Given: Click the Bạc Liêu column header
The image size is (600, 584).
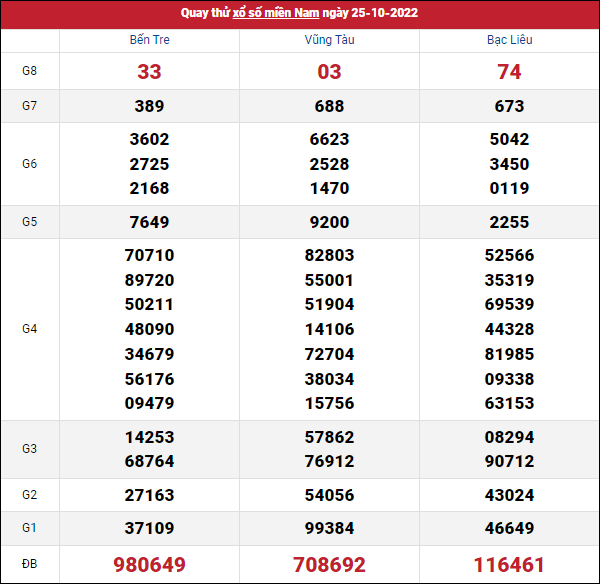Looking at the screenshot, I should coord(509,40).
